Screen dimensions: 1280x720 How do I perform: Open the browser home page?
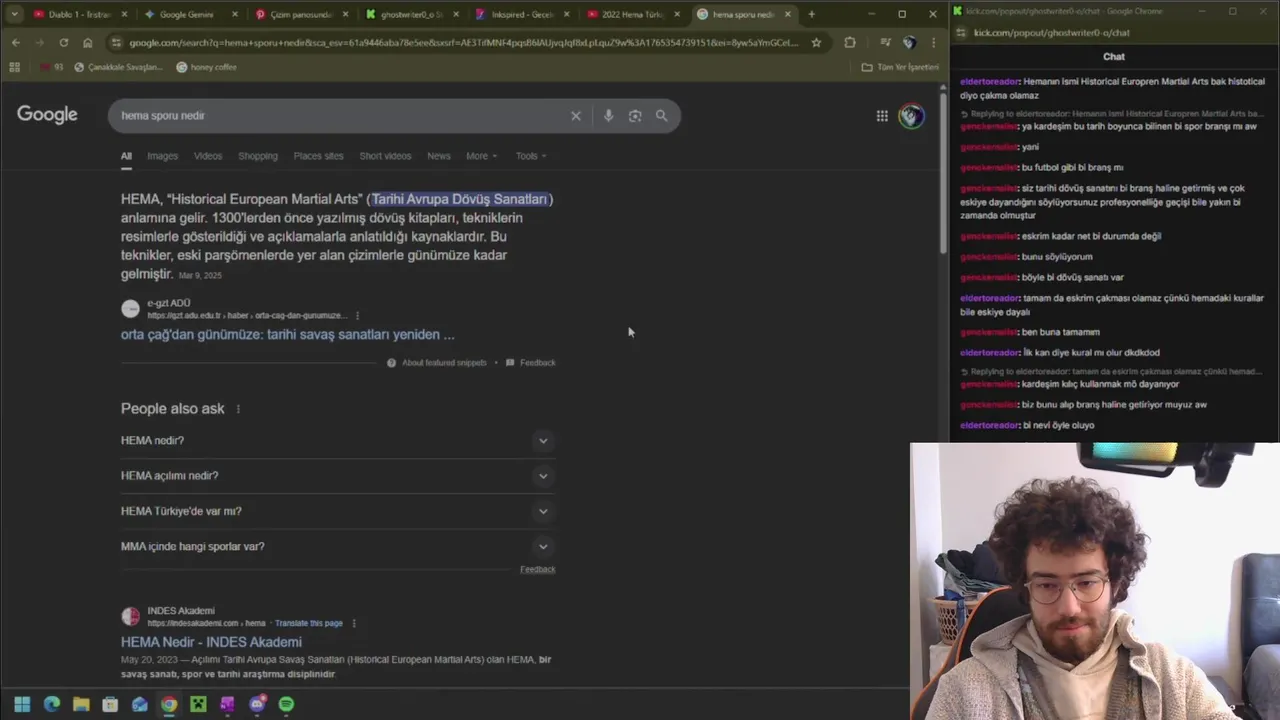[x=88, y=43]
